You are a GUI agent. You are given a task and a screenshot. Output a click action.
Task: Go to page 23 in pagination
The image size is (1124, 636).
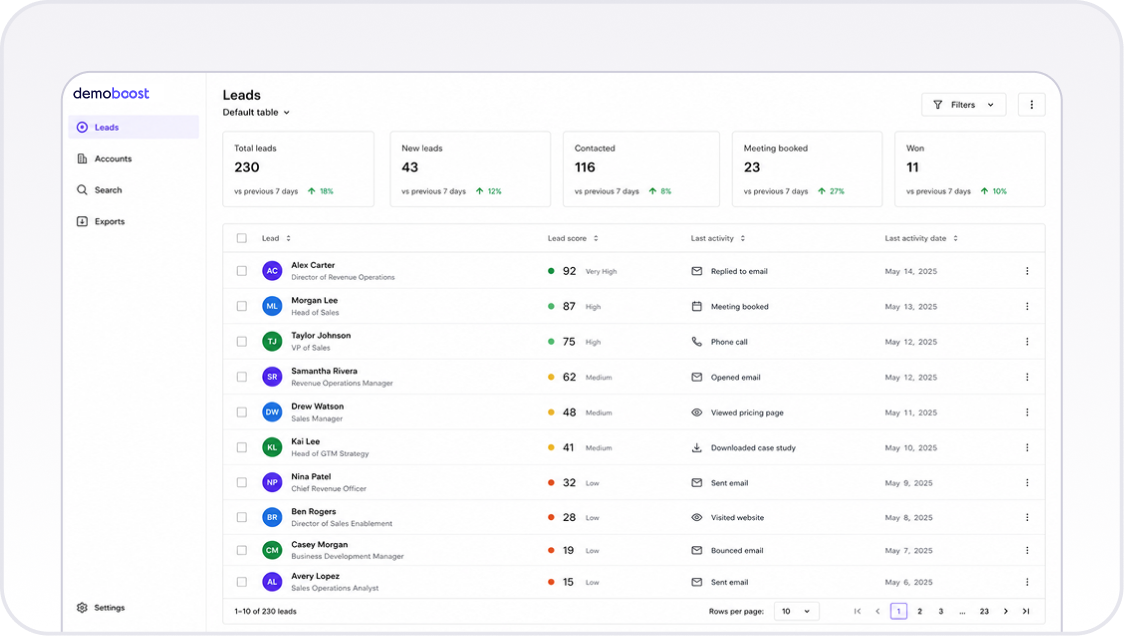(984, 611)
